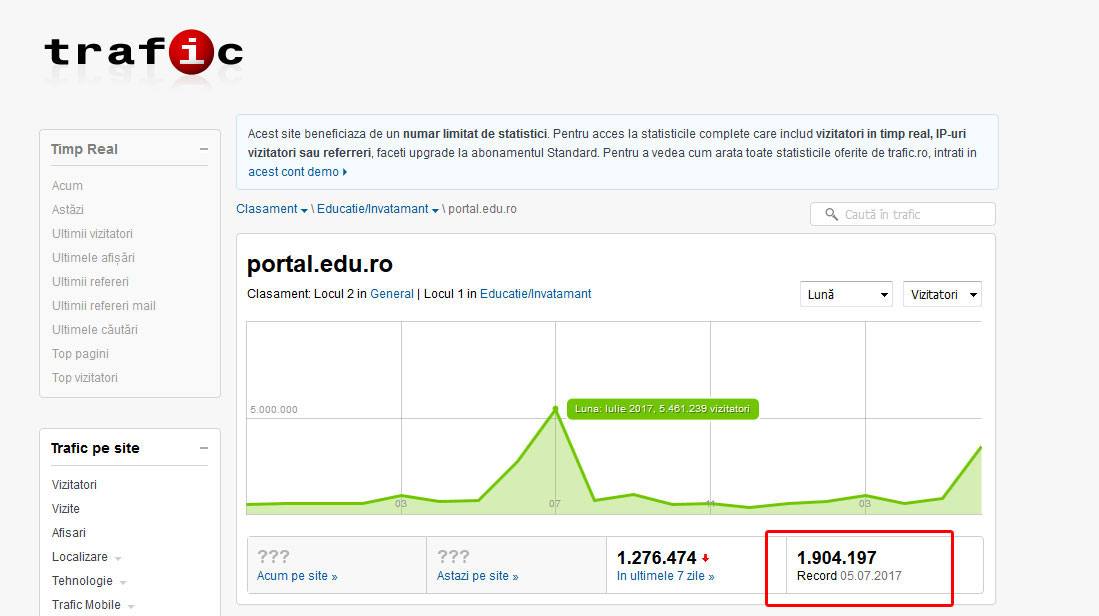The width and height of the screenshot is (1099, 616).
Task: Open the Vizitatori metric dropdown
Action: point(941,295)
